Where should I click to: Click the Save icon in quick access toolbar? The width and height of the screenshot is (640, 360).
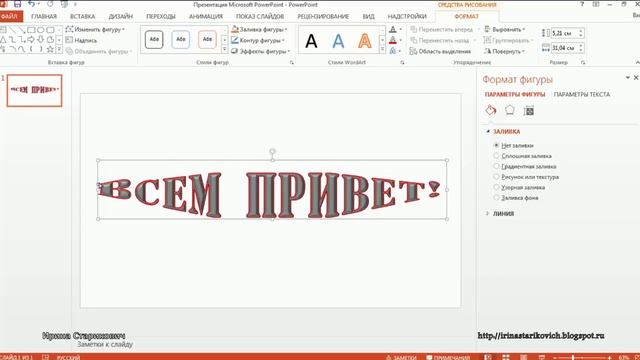[x=17, y=4]
